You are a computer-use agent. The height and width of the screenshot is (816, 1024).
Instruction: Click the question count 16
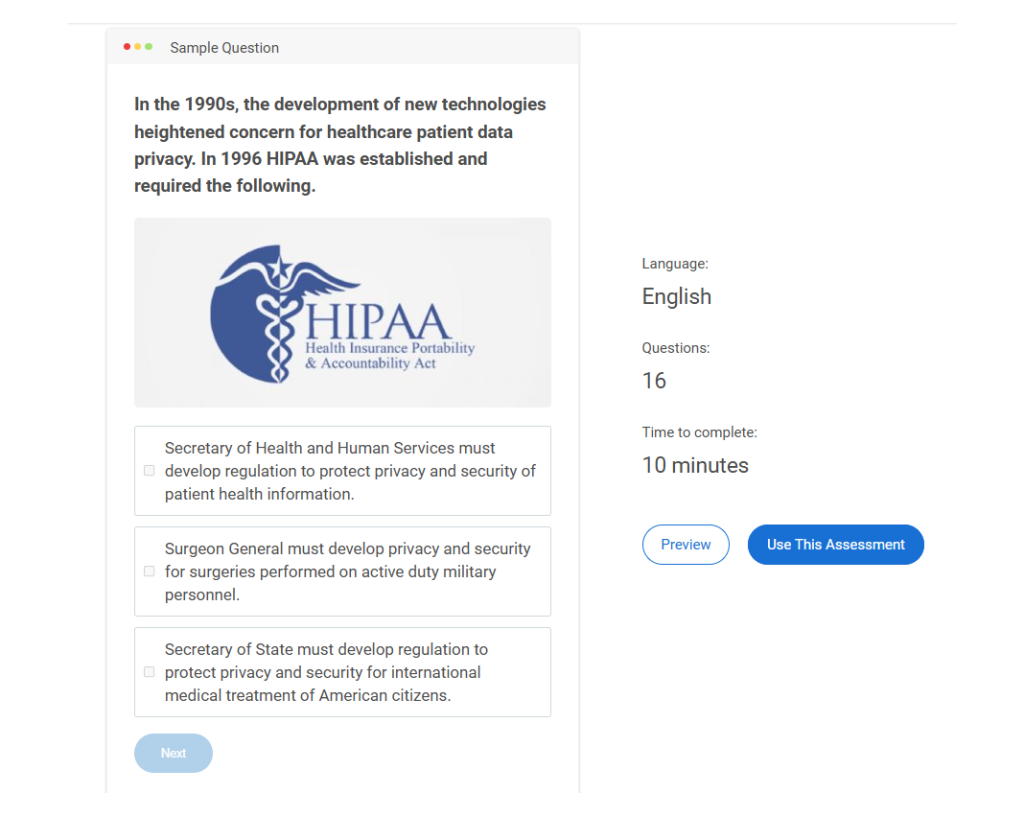654,381
